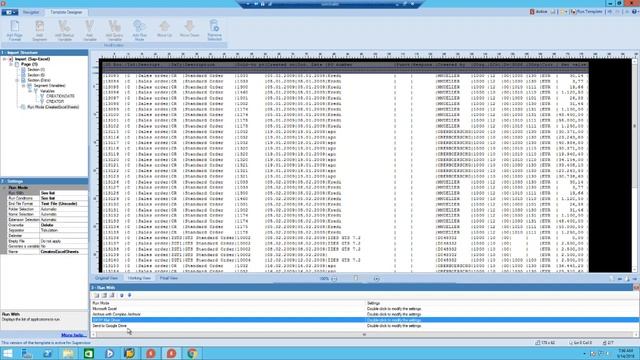Click first icon in Run With toolbar
This screenshot has height=360, width=640.
point(96,295)
